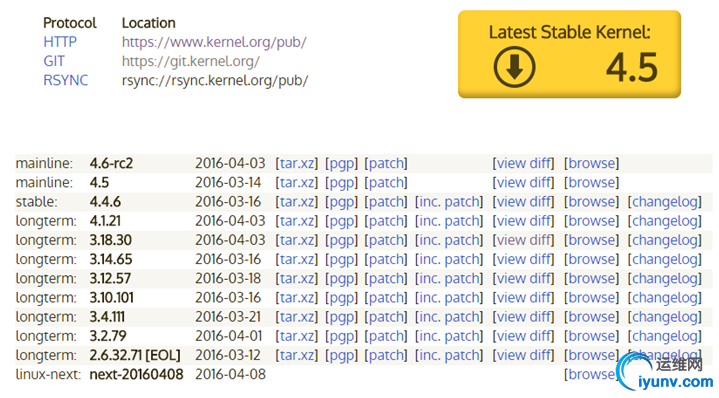Open pgp signature for mainline 4.5
719x398 pixels.
pyautogui.click(x=341, y=182)
